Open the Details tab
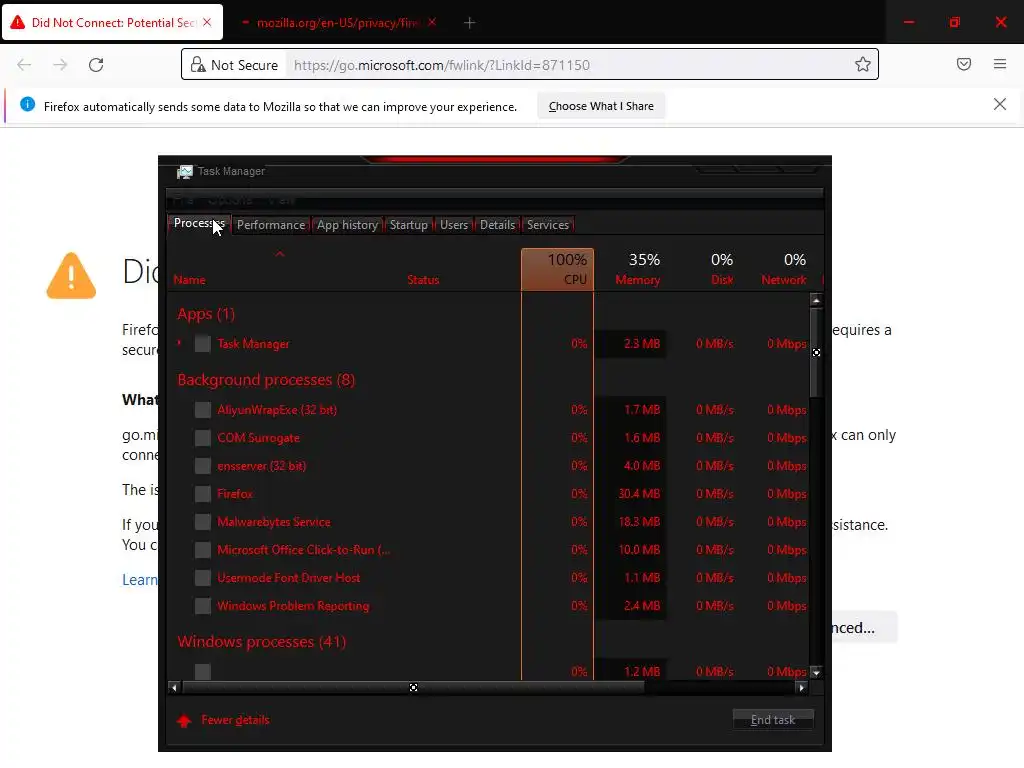This screenshot has width=1024, height=768. point(497,225)
